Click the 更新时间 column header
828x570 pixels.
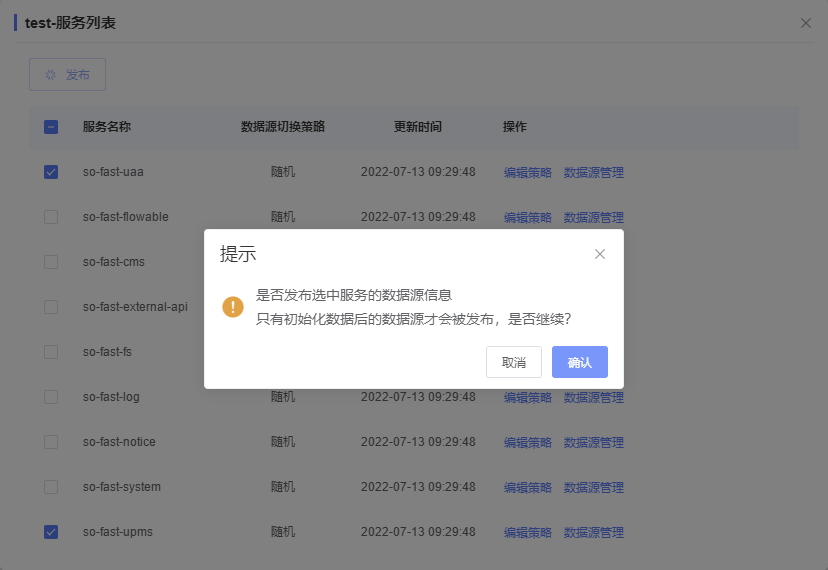(x=417, y=127)
